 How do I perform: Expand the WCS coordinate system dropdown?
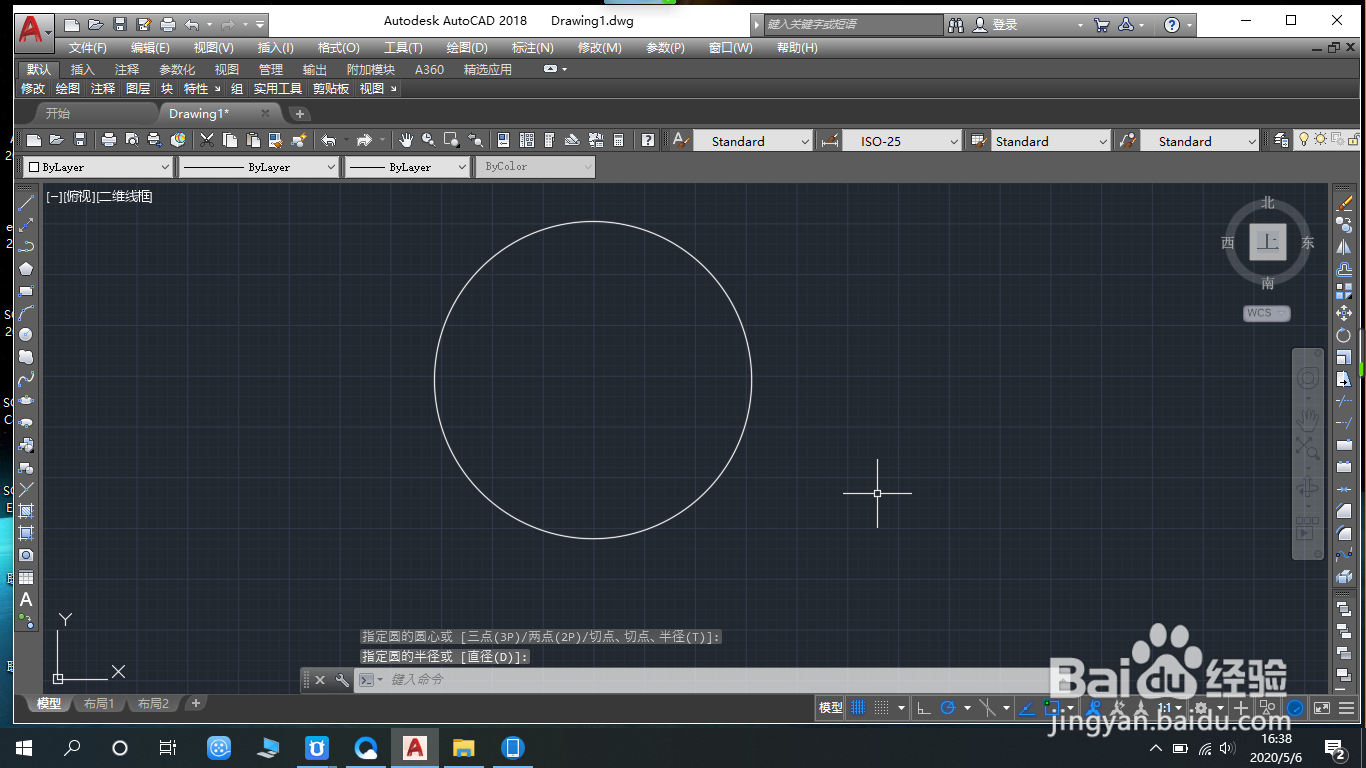pos(1267,313)
